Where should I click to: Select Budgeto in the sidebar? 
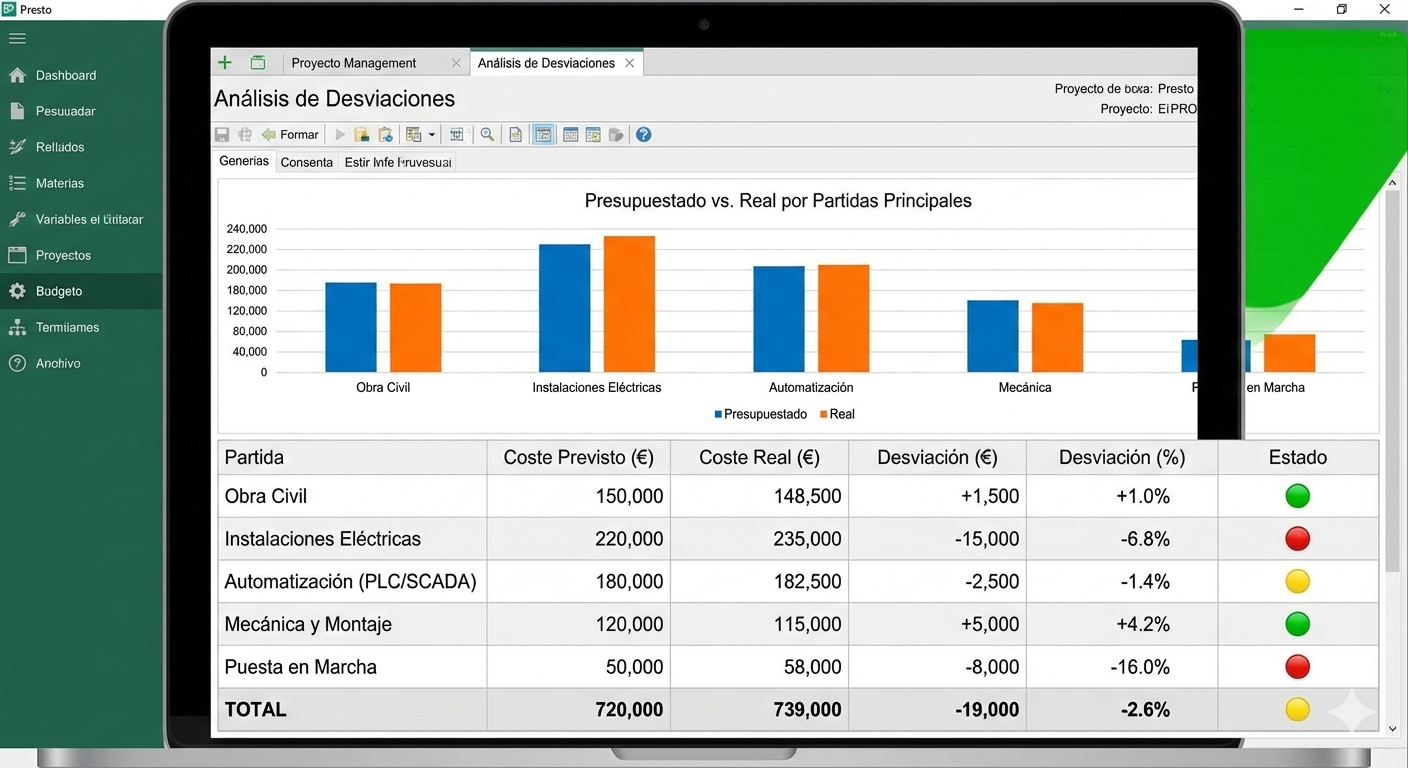(x=81, y=291)
